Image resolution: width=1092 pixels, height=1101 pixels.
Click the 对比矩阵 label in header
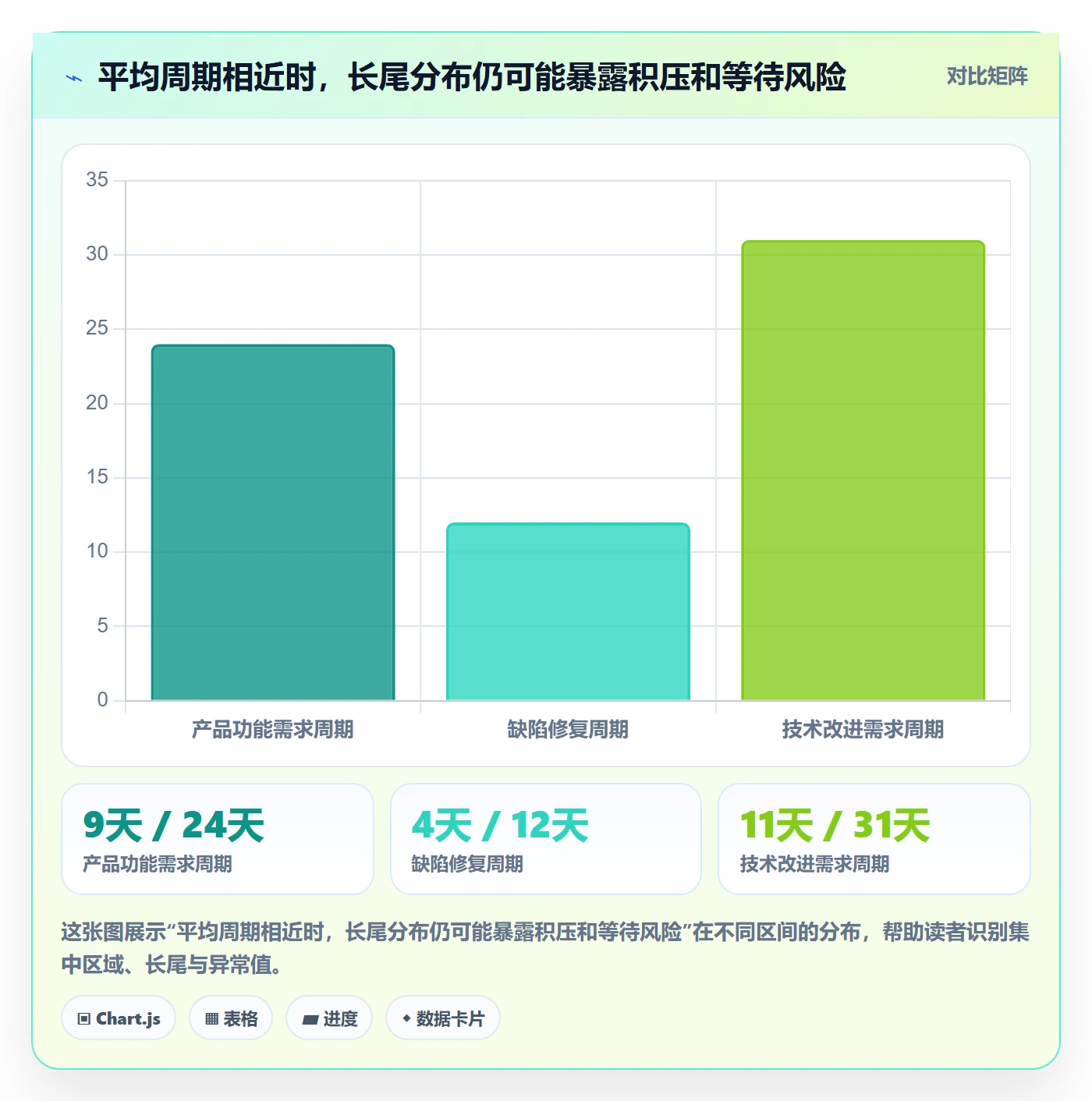pyautogui.click(x=987, y=76)
